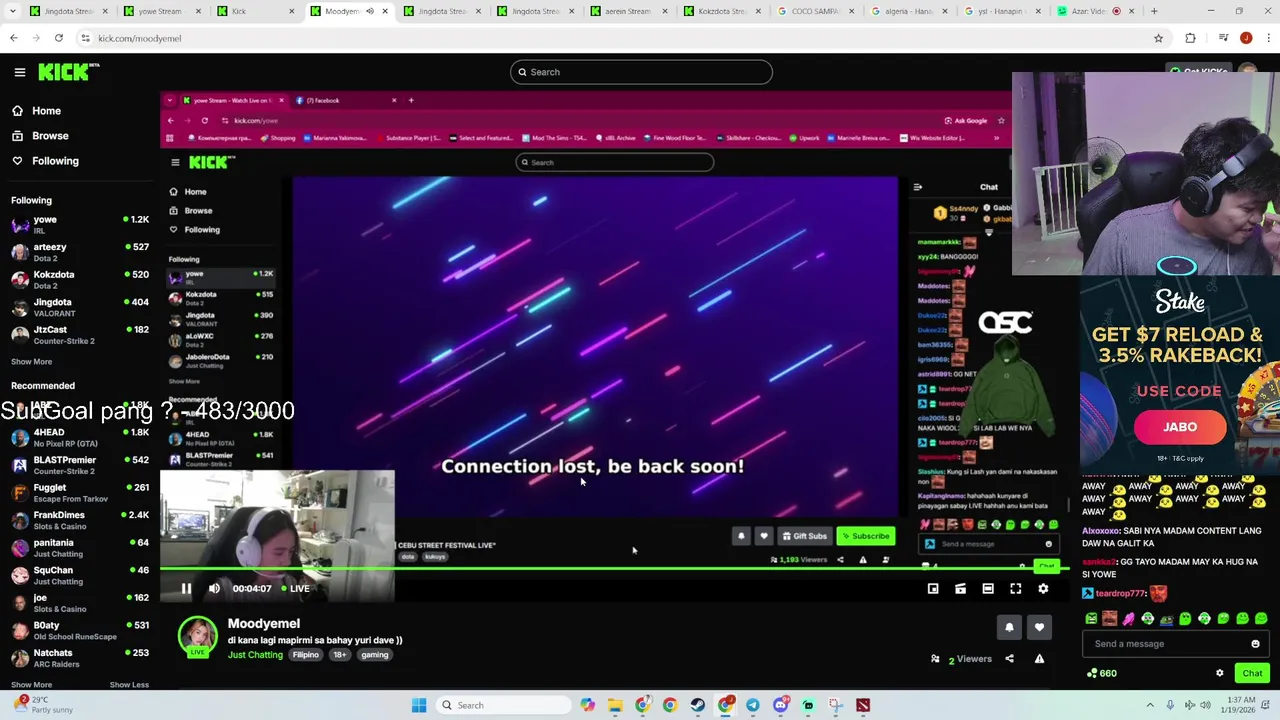Open chat settings gear icon

[1220, 674]
